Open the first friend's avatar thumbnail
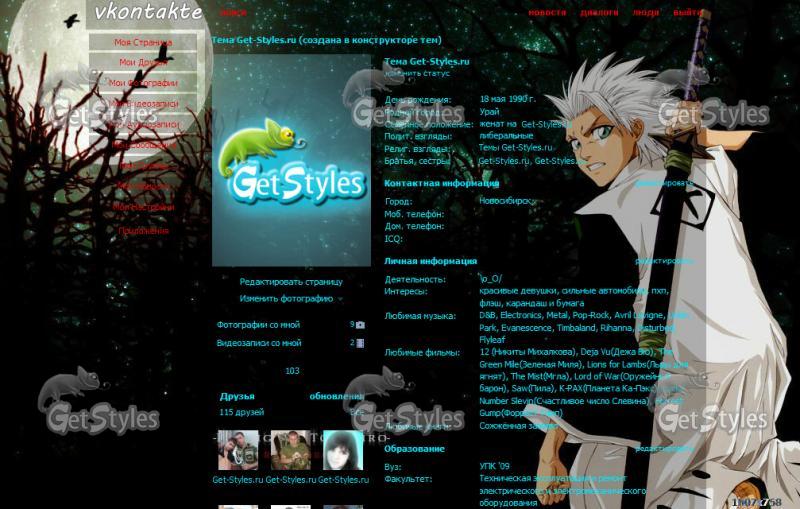 [237, 451]
